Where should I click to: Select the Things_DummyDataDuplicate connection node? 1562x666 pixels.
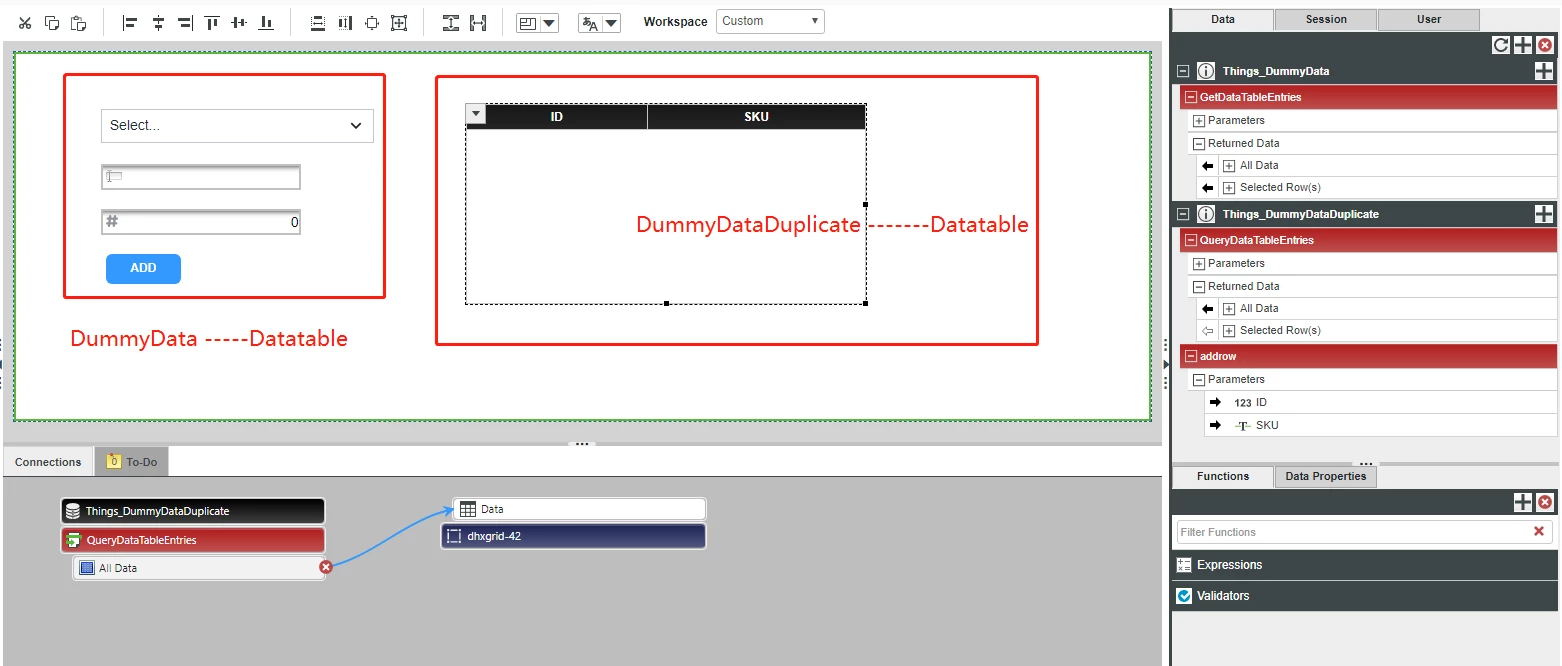click(x=192, y=511)
